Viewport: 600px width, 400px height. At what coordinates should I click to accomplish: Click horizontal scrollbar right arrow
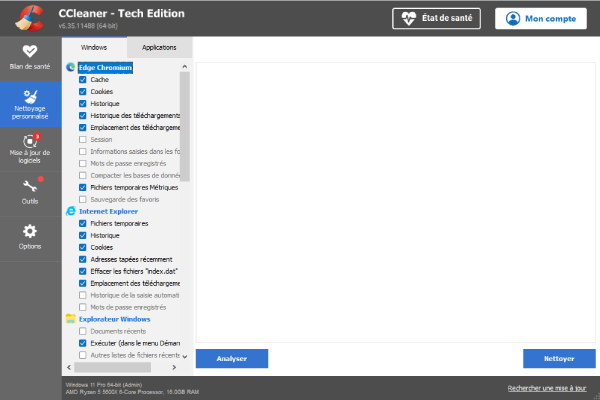coord(174,367)
